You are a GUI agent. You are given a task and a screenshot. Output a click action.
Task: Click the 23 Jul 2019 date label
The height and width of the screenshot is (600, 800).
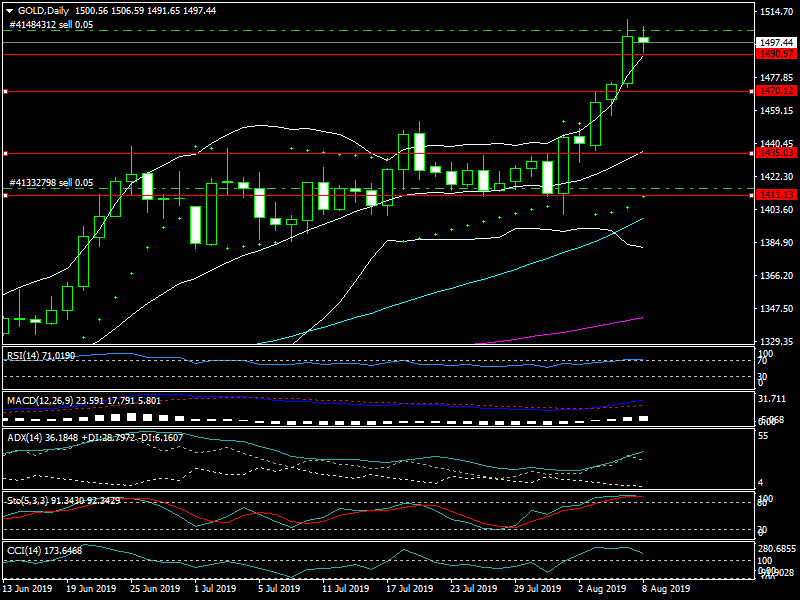pos(473,589)
